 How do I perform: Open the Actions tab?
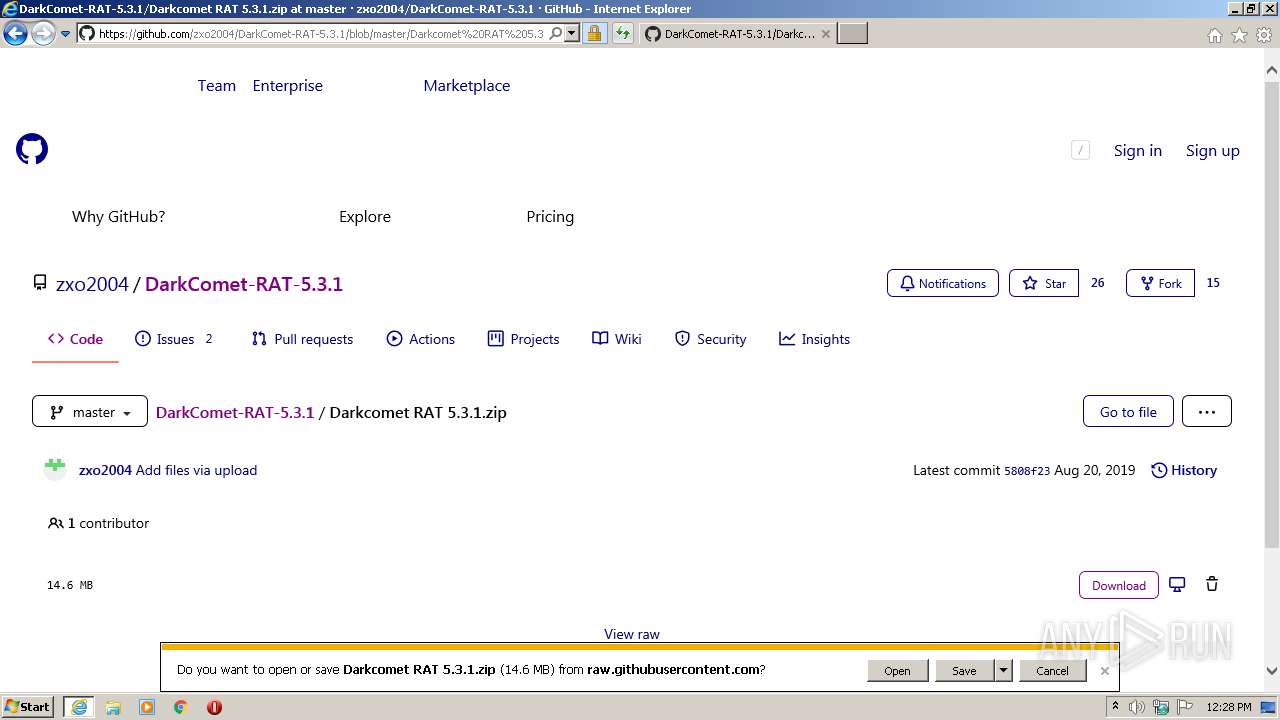(421, 339)
